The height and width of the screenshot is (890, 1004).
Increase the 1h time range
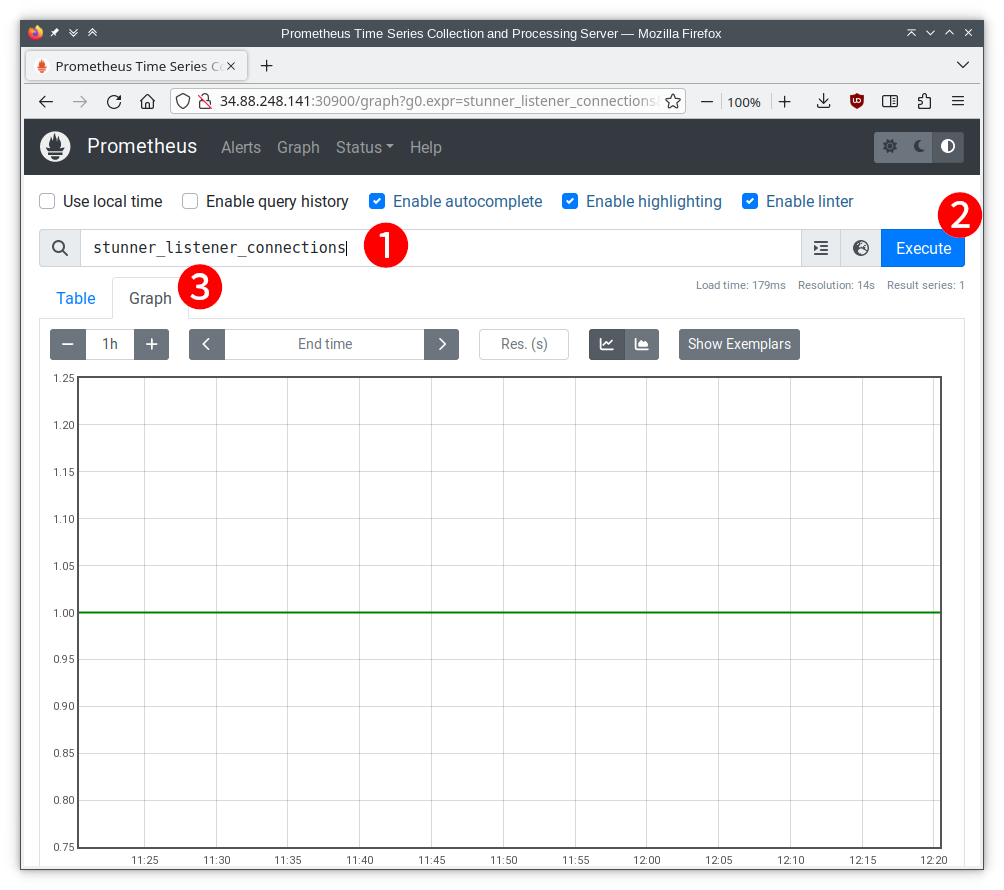point(152,344)
